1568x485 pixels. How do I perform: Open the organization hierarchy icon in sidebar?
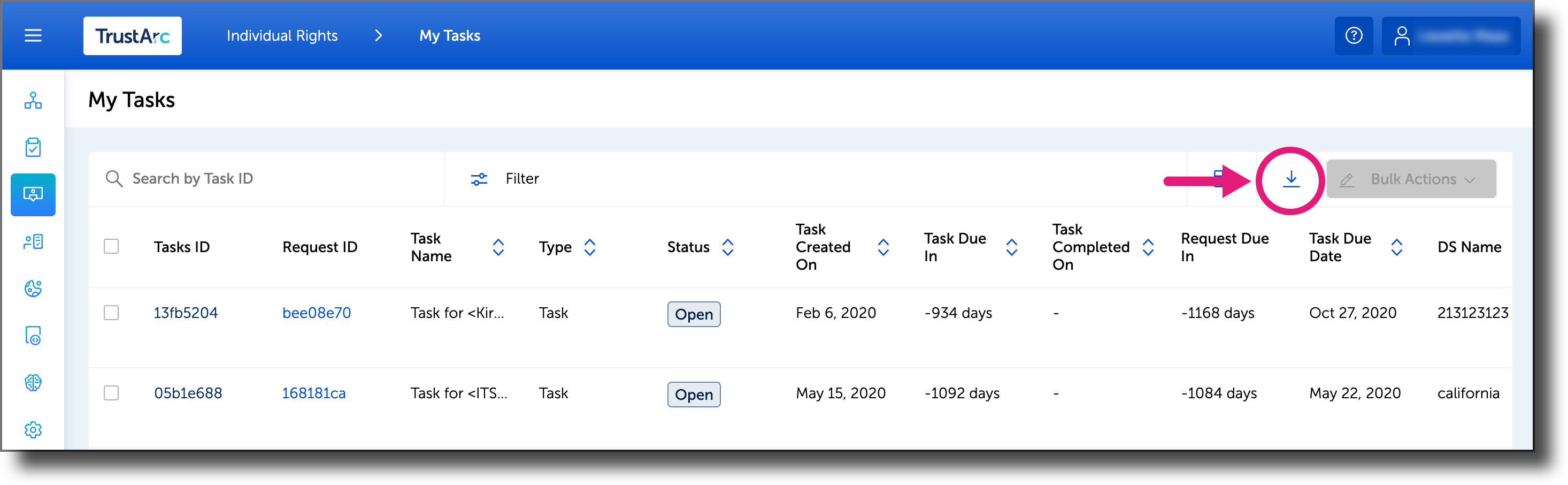(33, 101)
